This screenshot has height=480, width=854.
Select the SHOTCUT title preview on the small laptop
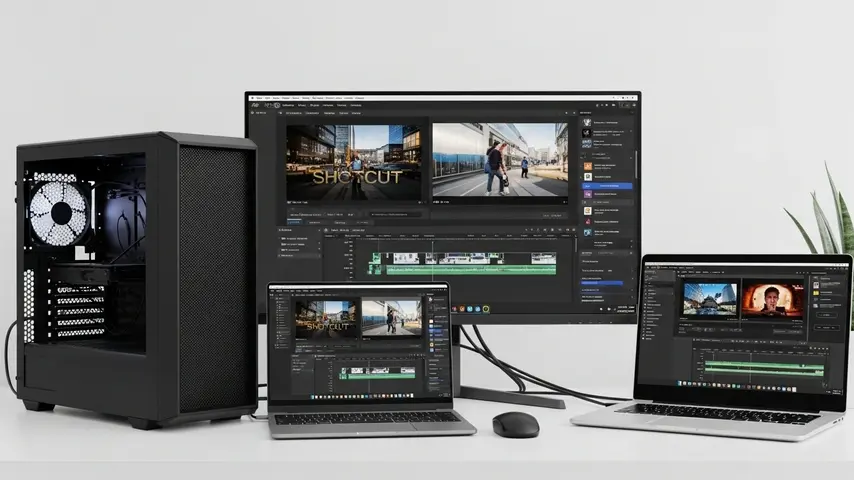(327, 318)
